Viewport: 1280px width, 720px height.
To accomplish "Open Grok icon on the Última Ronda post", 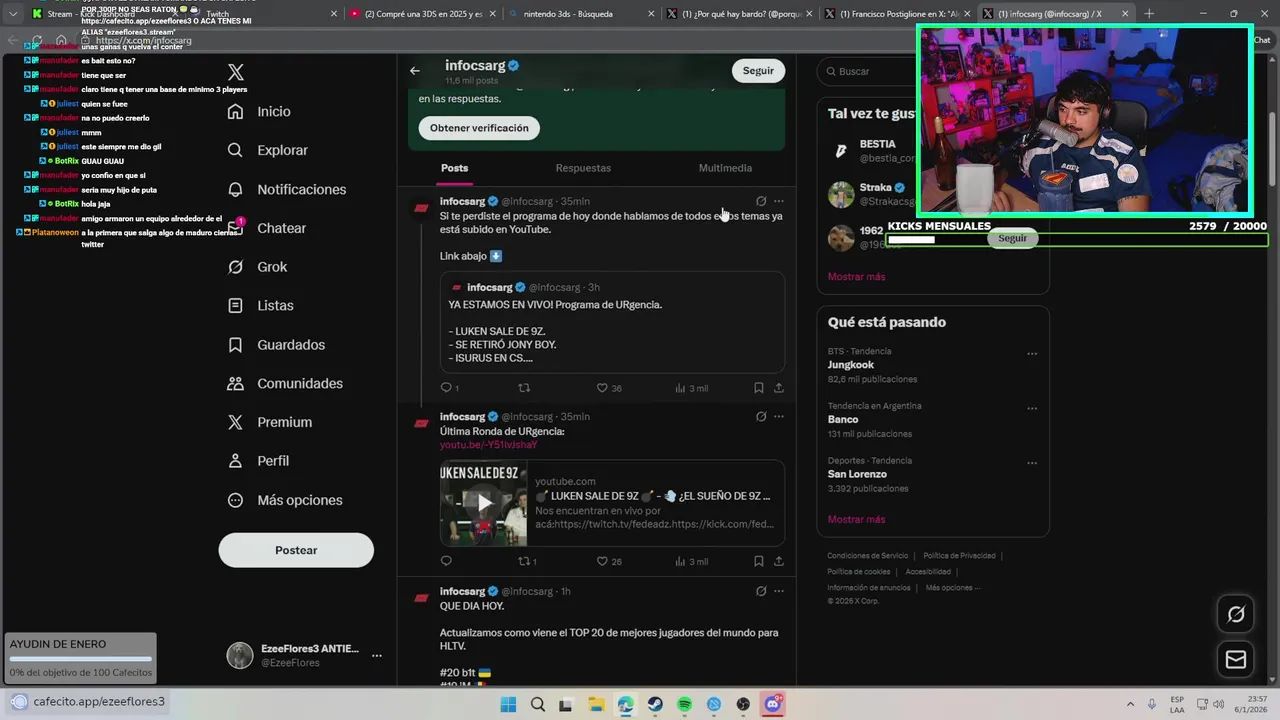I will pos(761,416).
